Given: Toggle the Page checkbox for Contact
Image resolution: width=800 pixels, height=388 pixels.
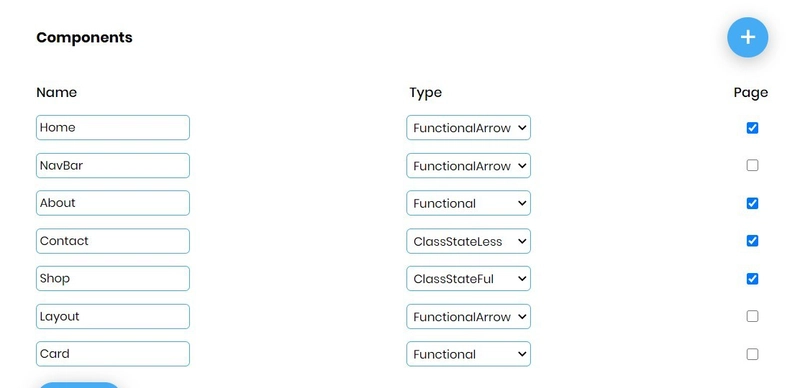Looking at the screenshot, I should tap(752, 240).
